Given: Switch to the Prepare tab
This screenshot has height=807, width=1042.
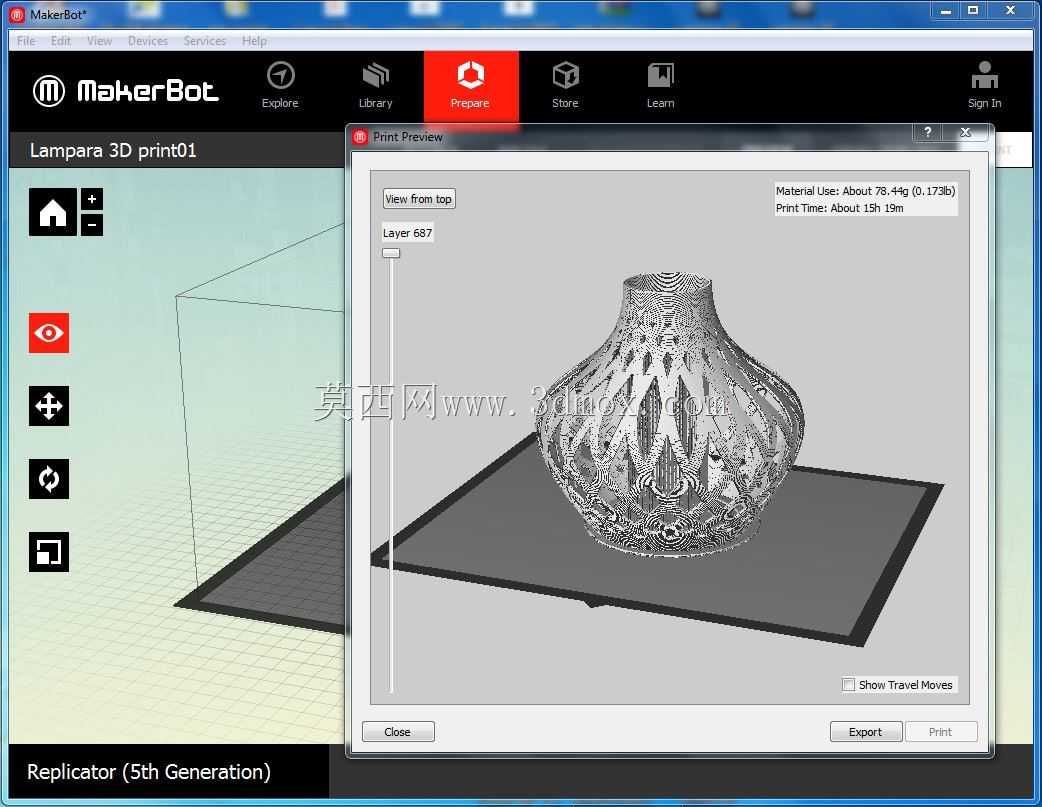Looking at the screenshot, I should tap(470, 86).
